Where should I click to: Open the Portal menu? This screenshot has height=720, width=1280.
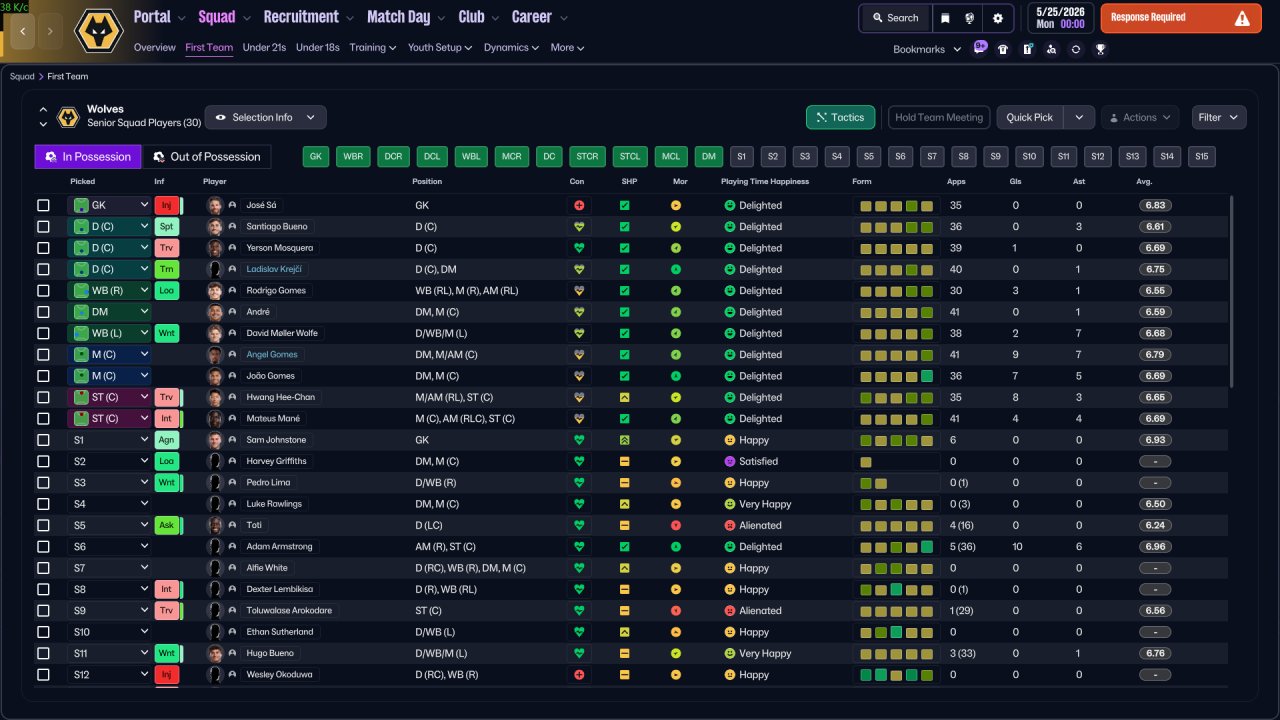[159, 17]
